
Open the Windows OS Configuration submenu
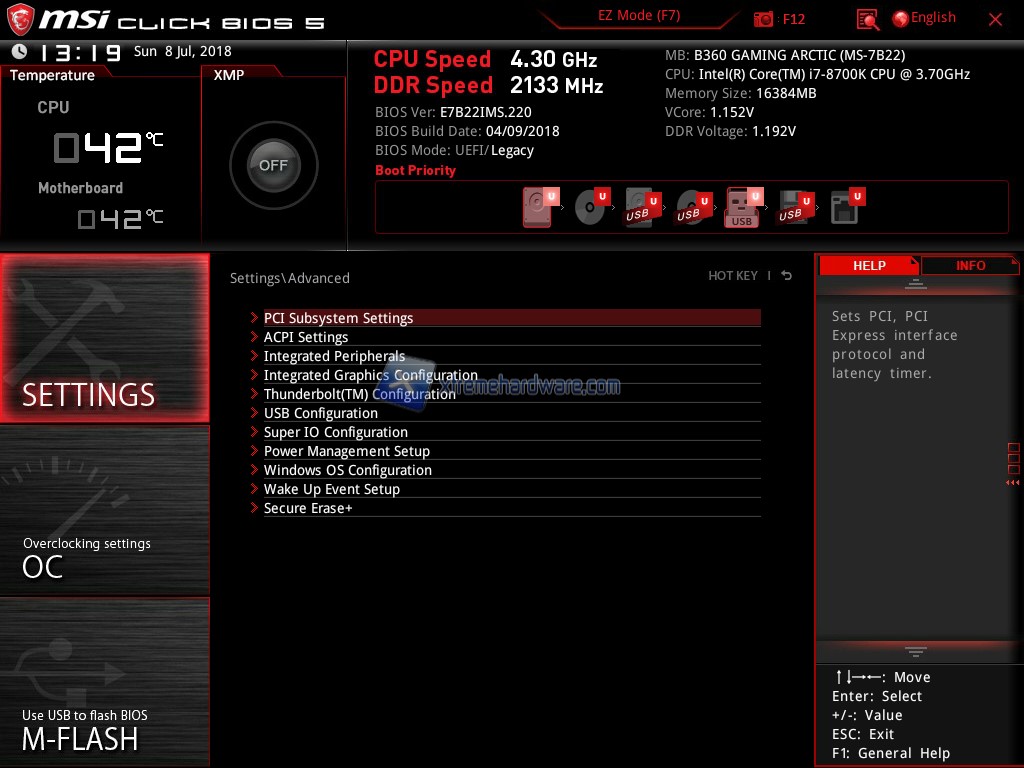tap(347, 470)
